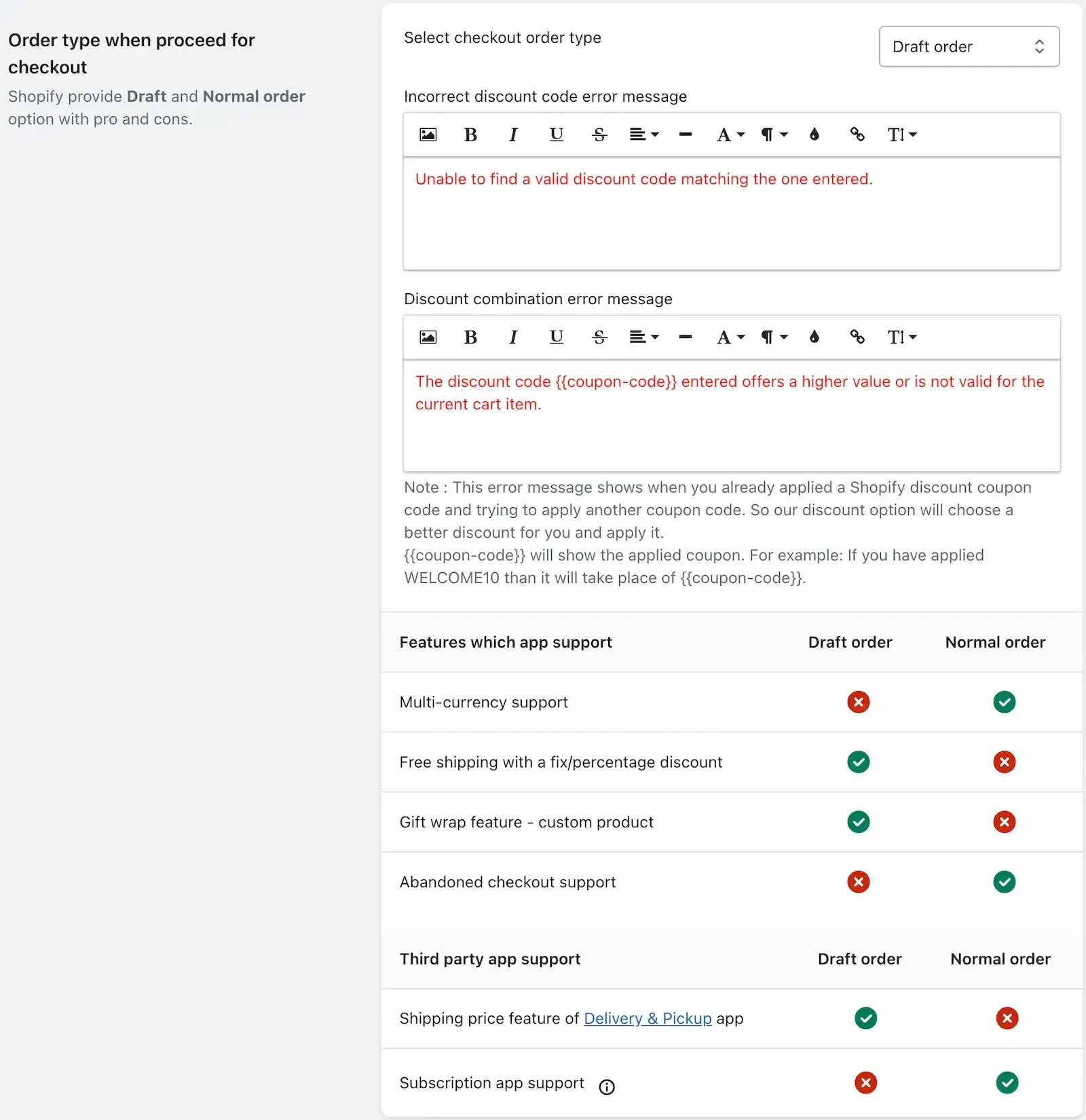Click info icon beside Subscription app support
Viewport: 1086px width, 1120px height.
pos(607,1087)
